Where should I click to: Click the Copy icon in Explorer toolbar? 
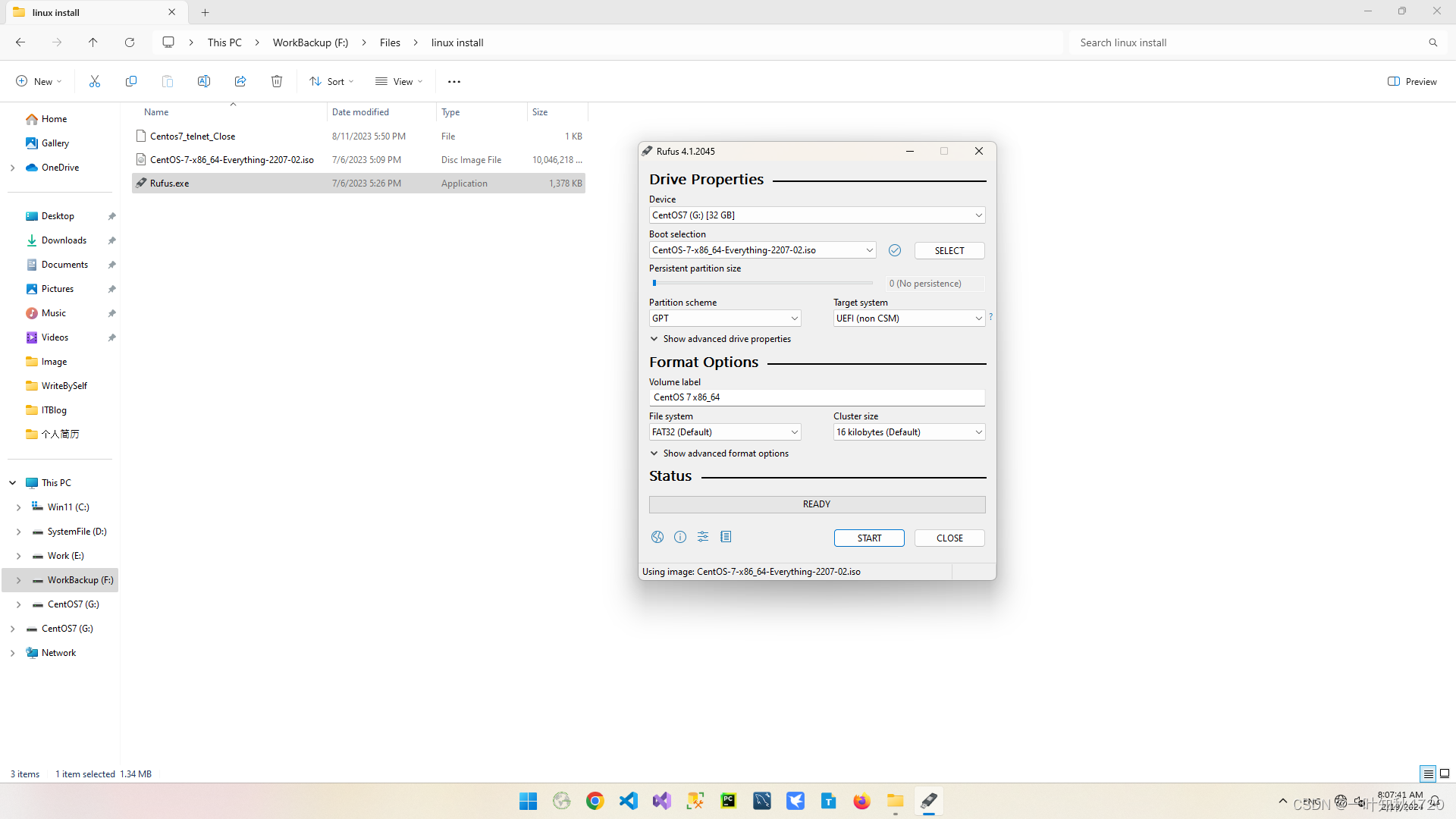point(131,81)
